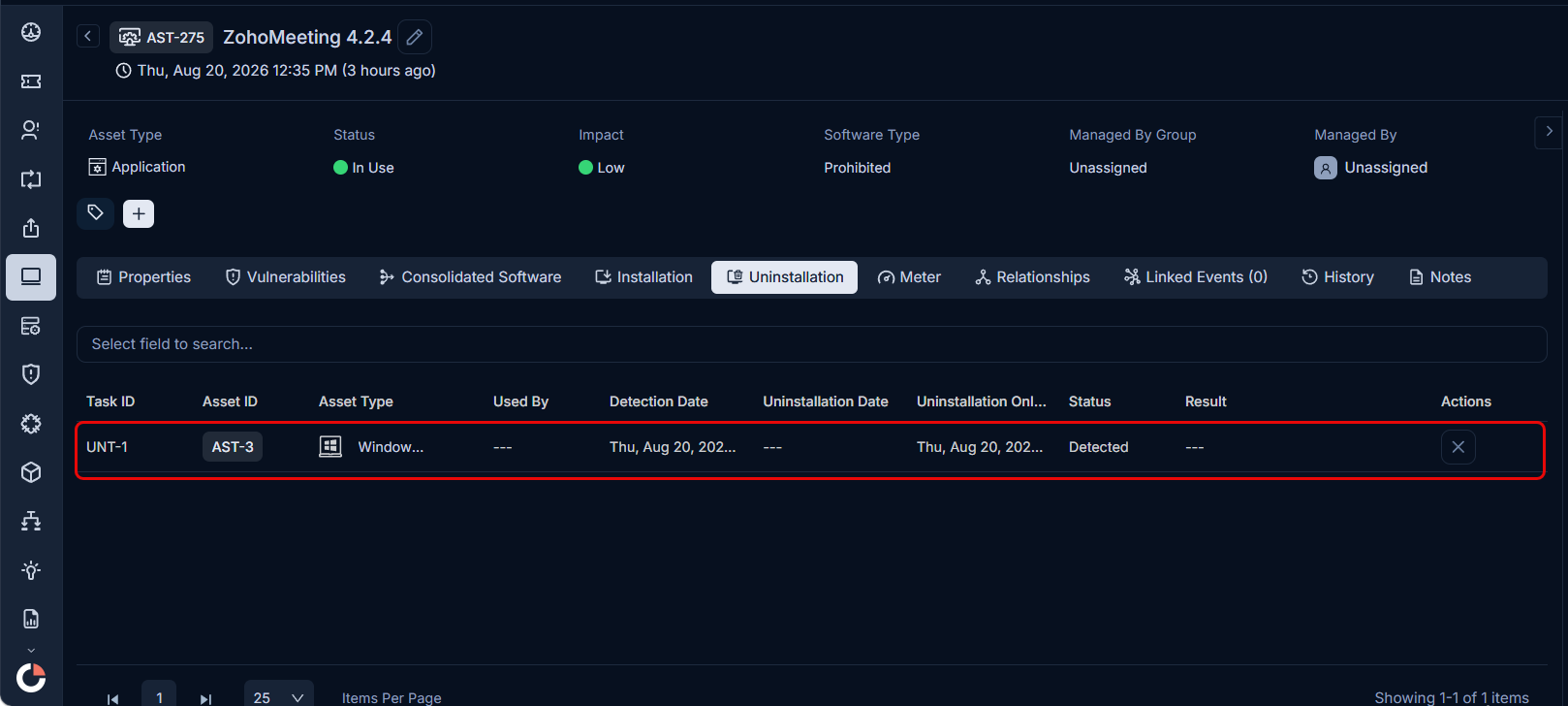The image size is (1568, 706).
Task: Click the AST-275 asset badge
Action: 161,37
